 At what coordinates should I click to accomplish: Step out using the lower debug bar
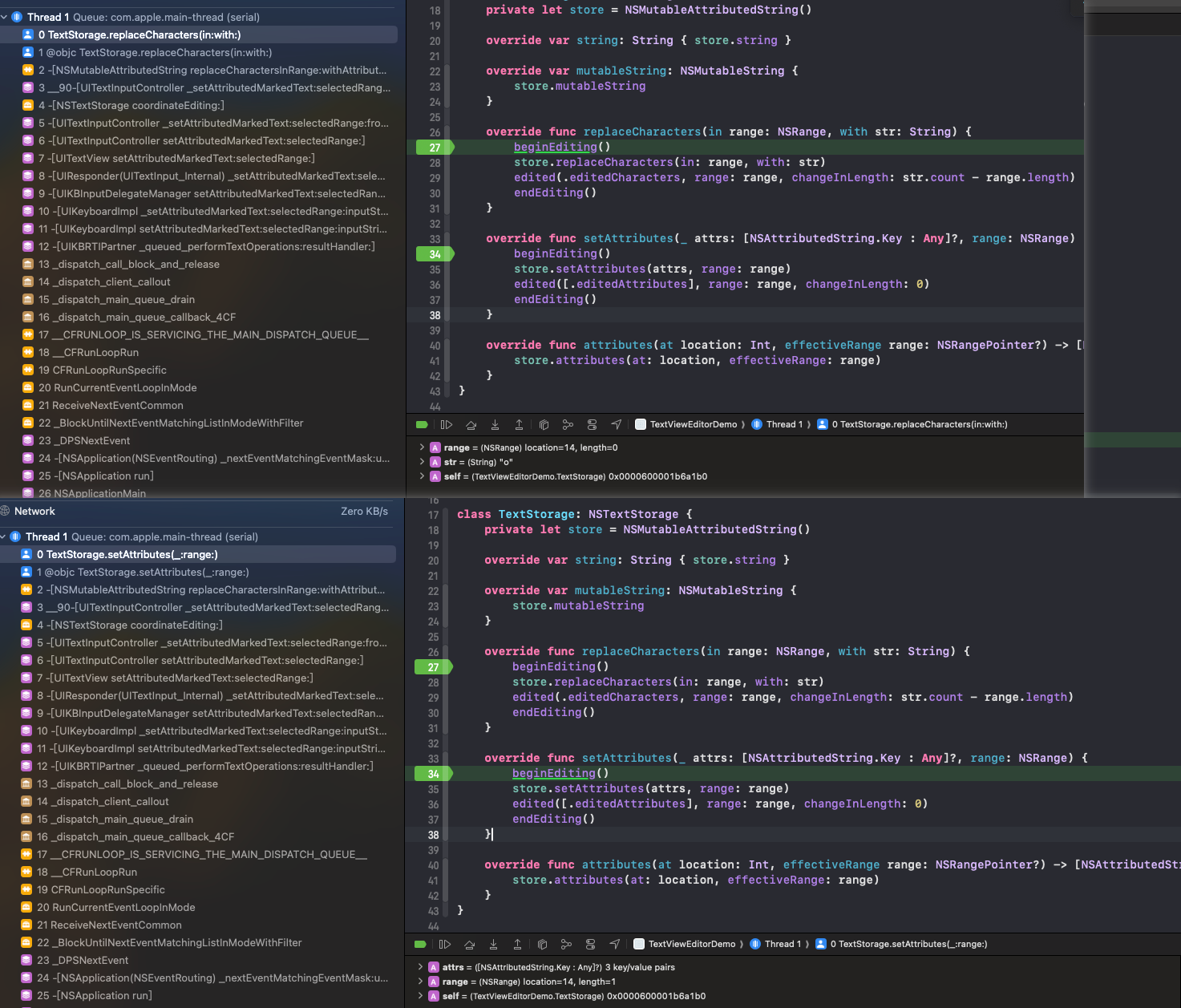coord(517,945)
